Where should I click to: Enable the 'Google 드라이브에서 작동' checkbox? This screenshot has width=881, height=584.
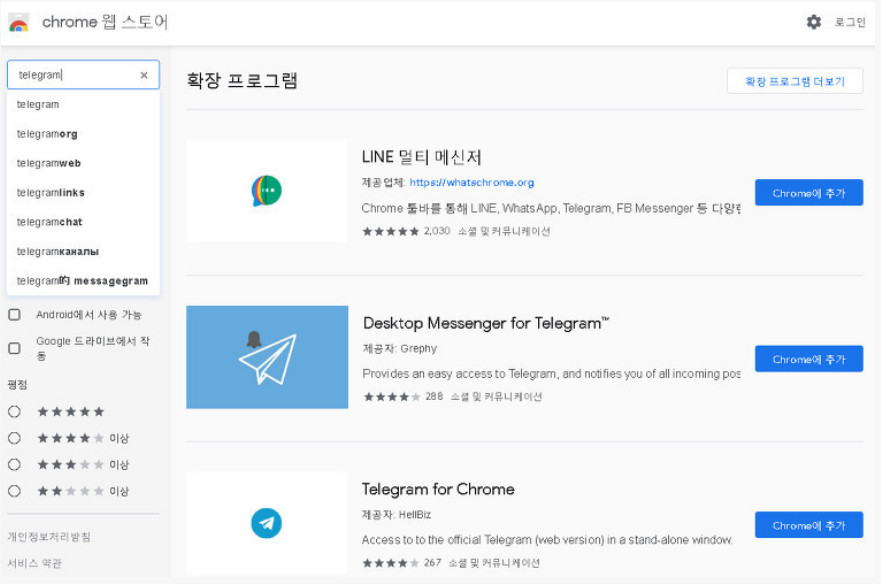(15, 348)
